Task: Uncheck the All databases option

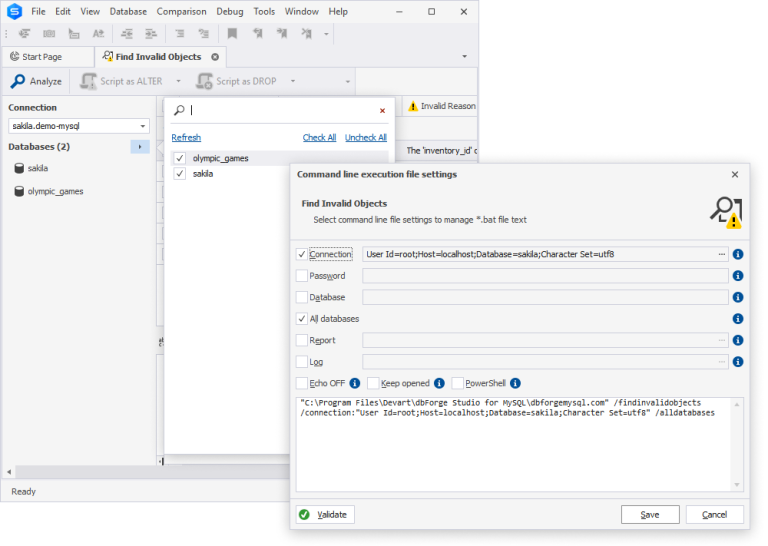Action: click(302, 319)
